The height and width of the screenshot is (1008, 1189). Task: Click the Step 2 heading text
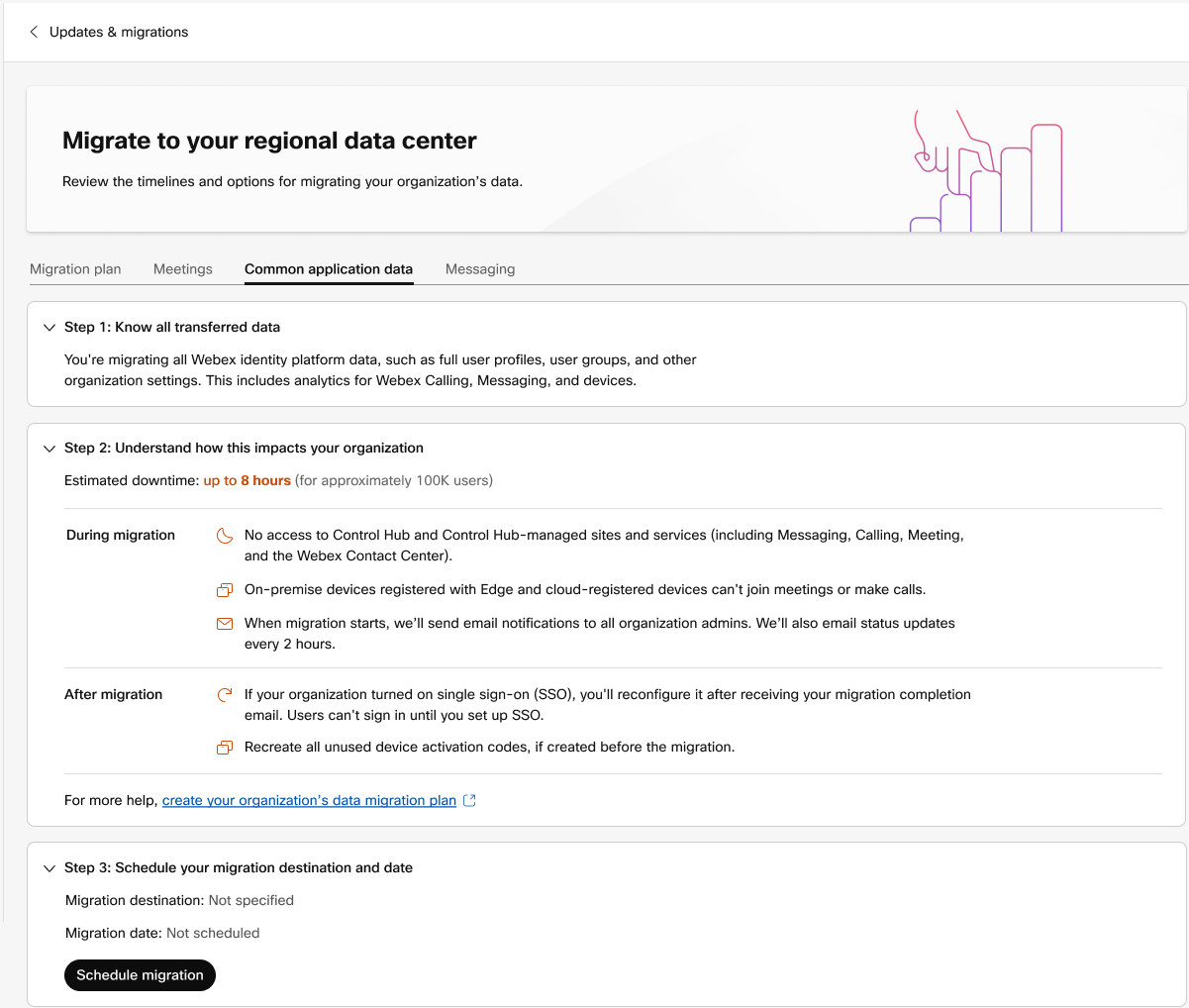(244, 448)
